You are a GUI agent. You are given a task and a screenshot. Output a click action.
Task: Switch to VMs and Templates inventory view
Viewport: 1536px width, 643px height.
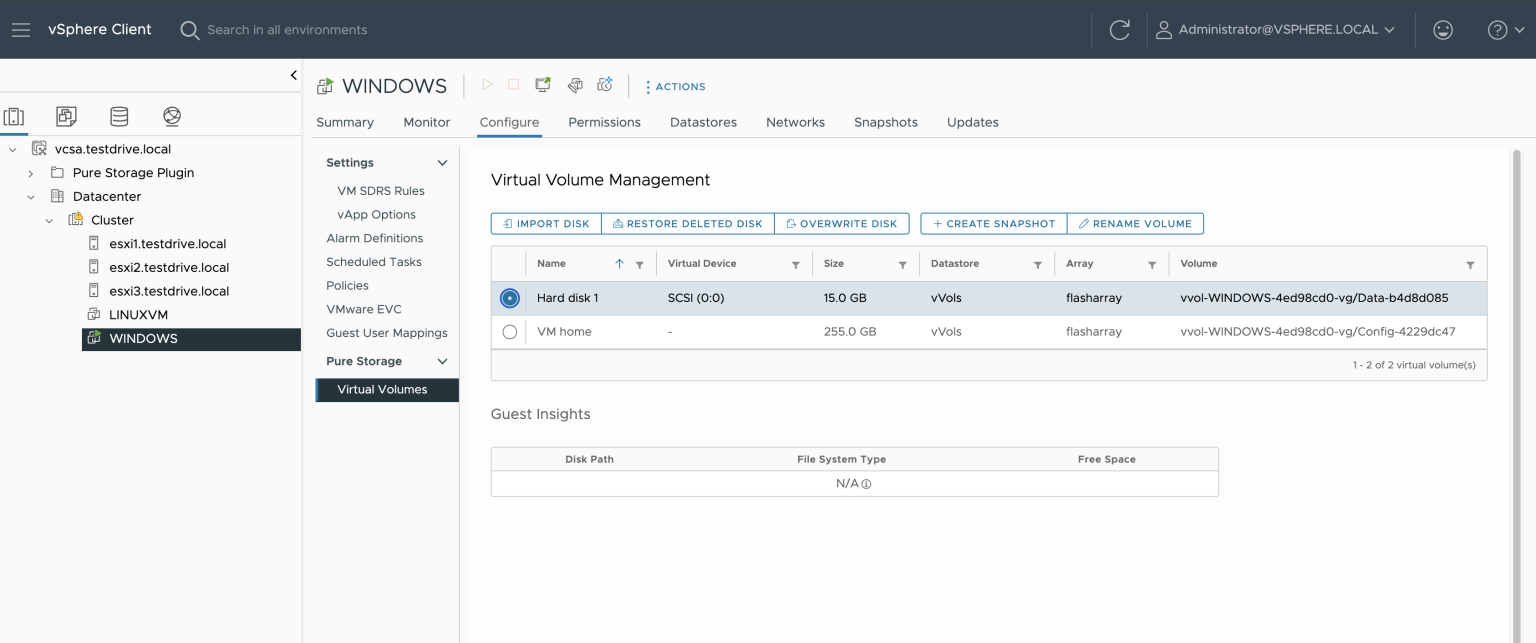click(66, 117)
